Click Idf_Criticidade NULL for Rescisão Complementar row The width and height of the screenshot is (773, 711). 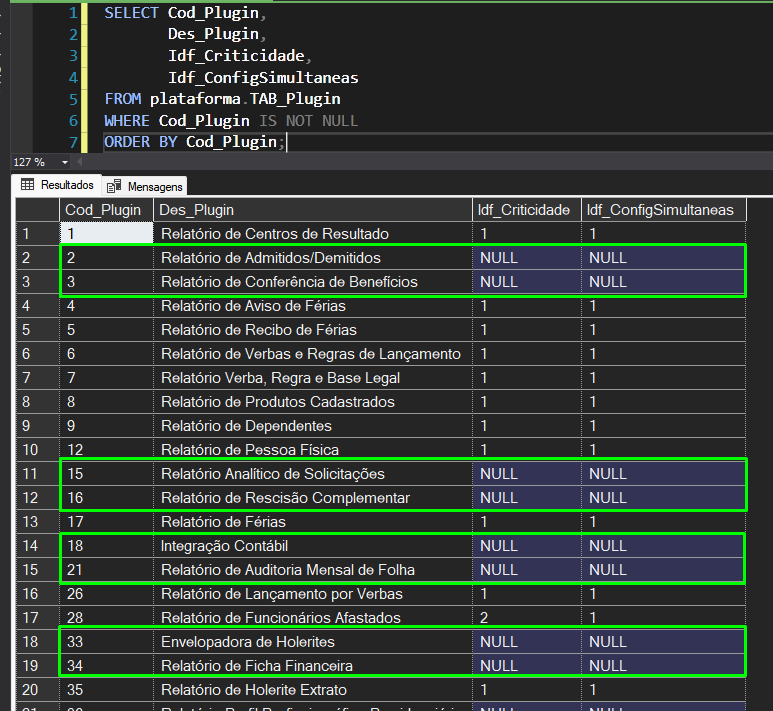(527, 498)
